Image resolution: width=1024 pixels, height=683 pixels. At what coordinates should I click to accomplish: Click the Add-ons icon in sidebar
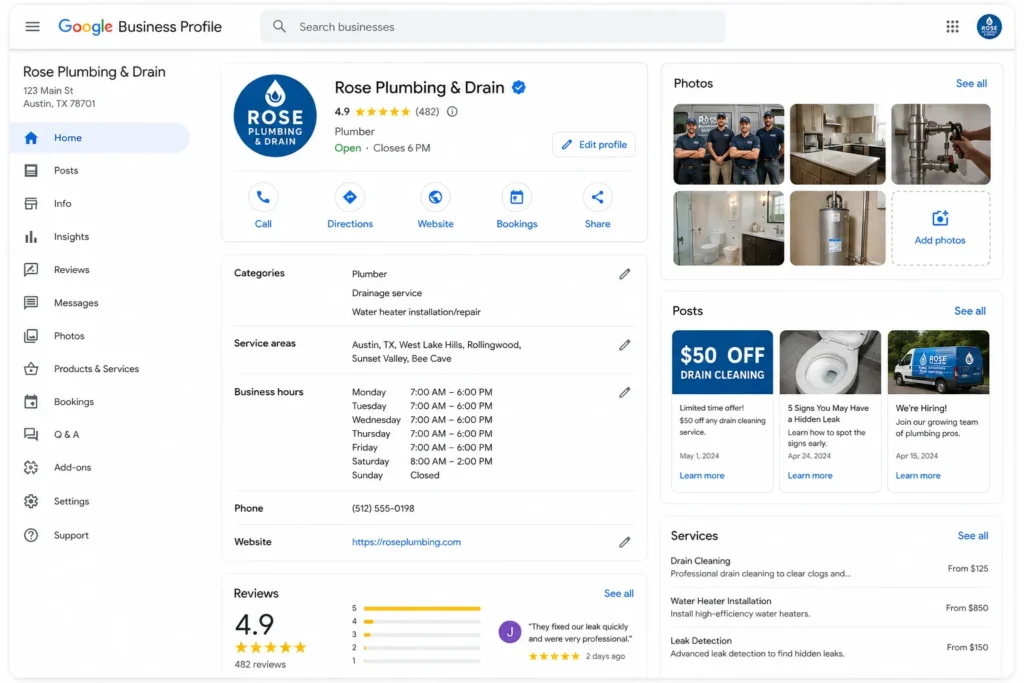[31, 468]
